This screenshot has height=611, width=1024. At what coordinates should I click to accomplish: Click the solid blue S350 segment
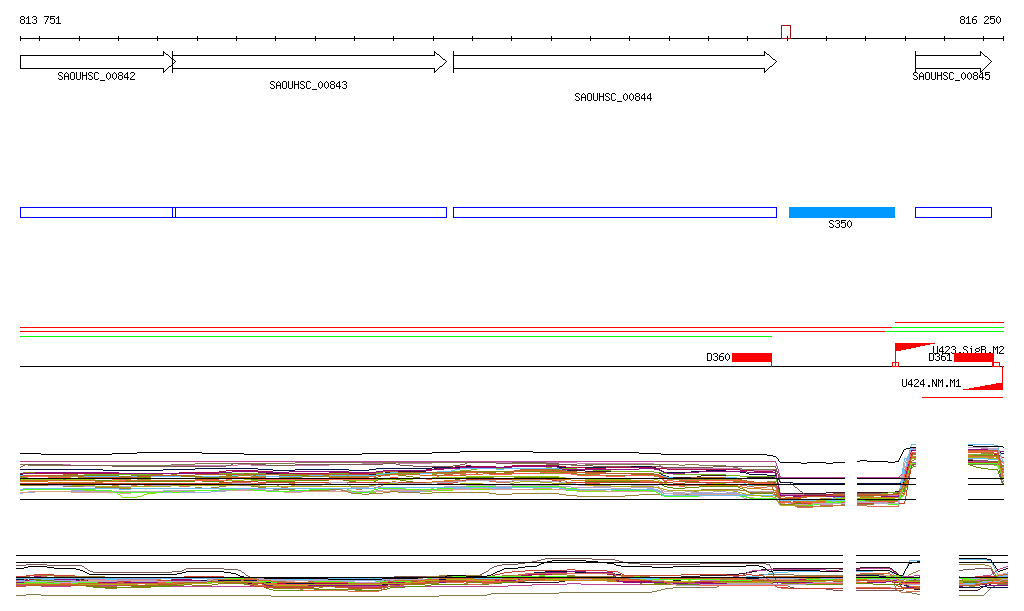pos(841,212)
